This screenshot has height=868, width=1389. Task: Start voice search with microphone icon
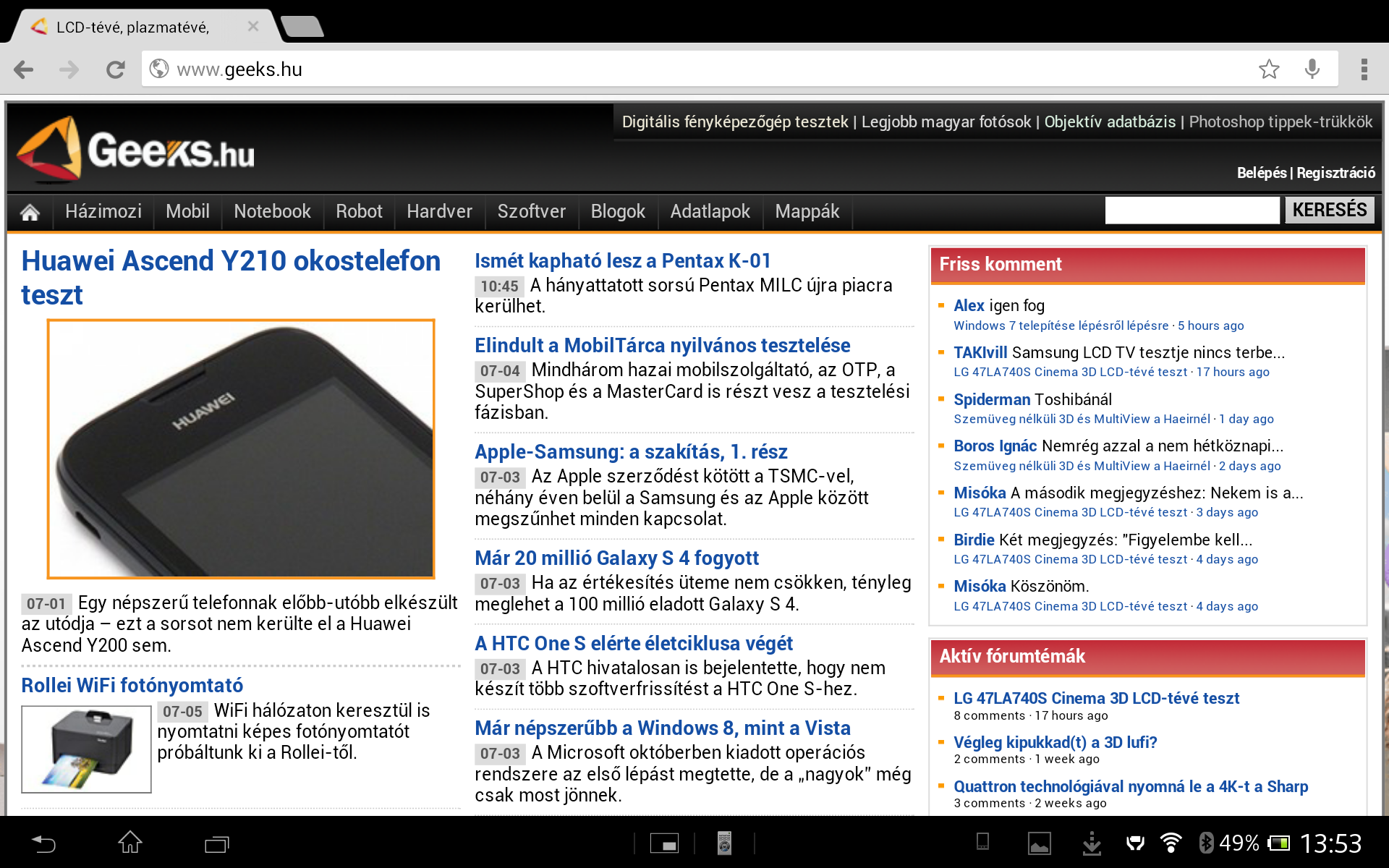coord(1312,69)
